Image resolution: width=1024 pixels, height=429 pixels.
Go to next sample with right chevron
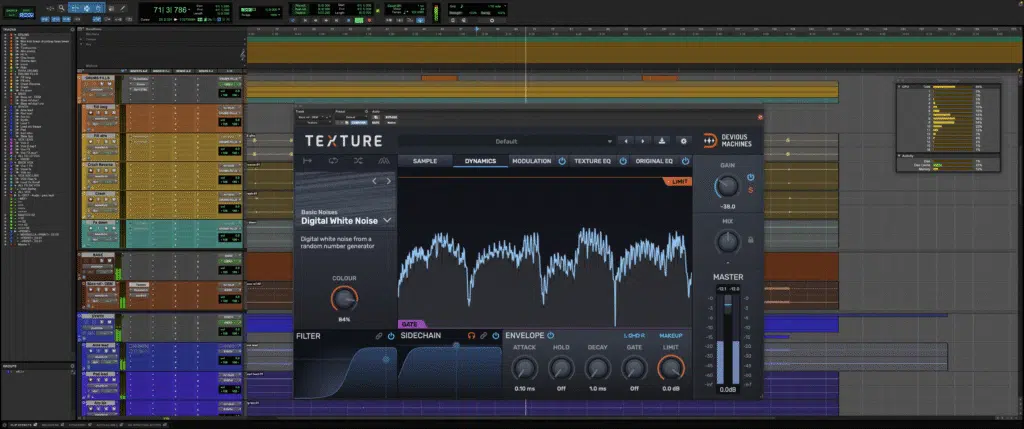point(389,181)
